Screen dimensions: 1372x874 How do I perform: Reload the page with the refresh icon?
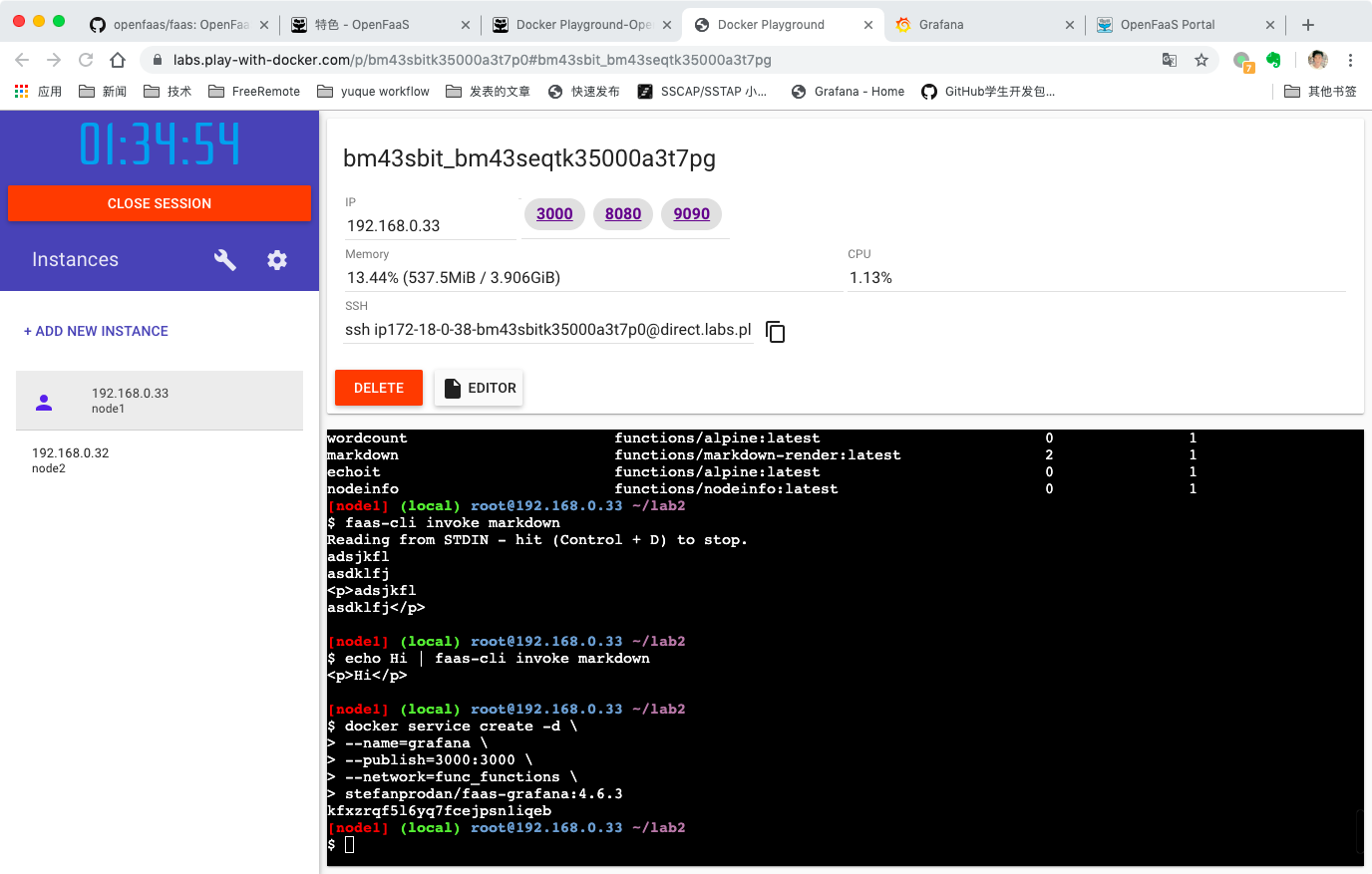(86, 60)
